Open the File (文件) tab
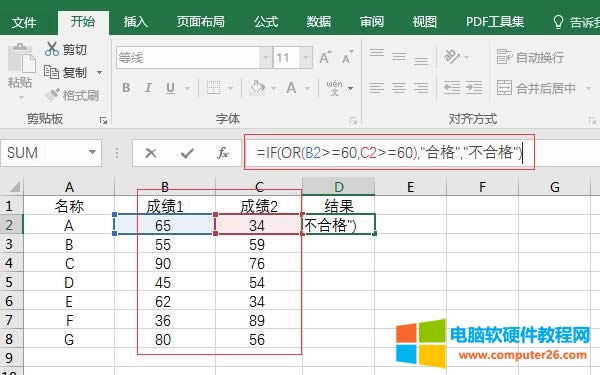 coord(24,22)
